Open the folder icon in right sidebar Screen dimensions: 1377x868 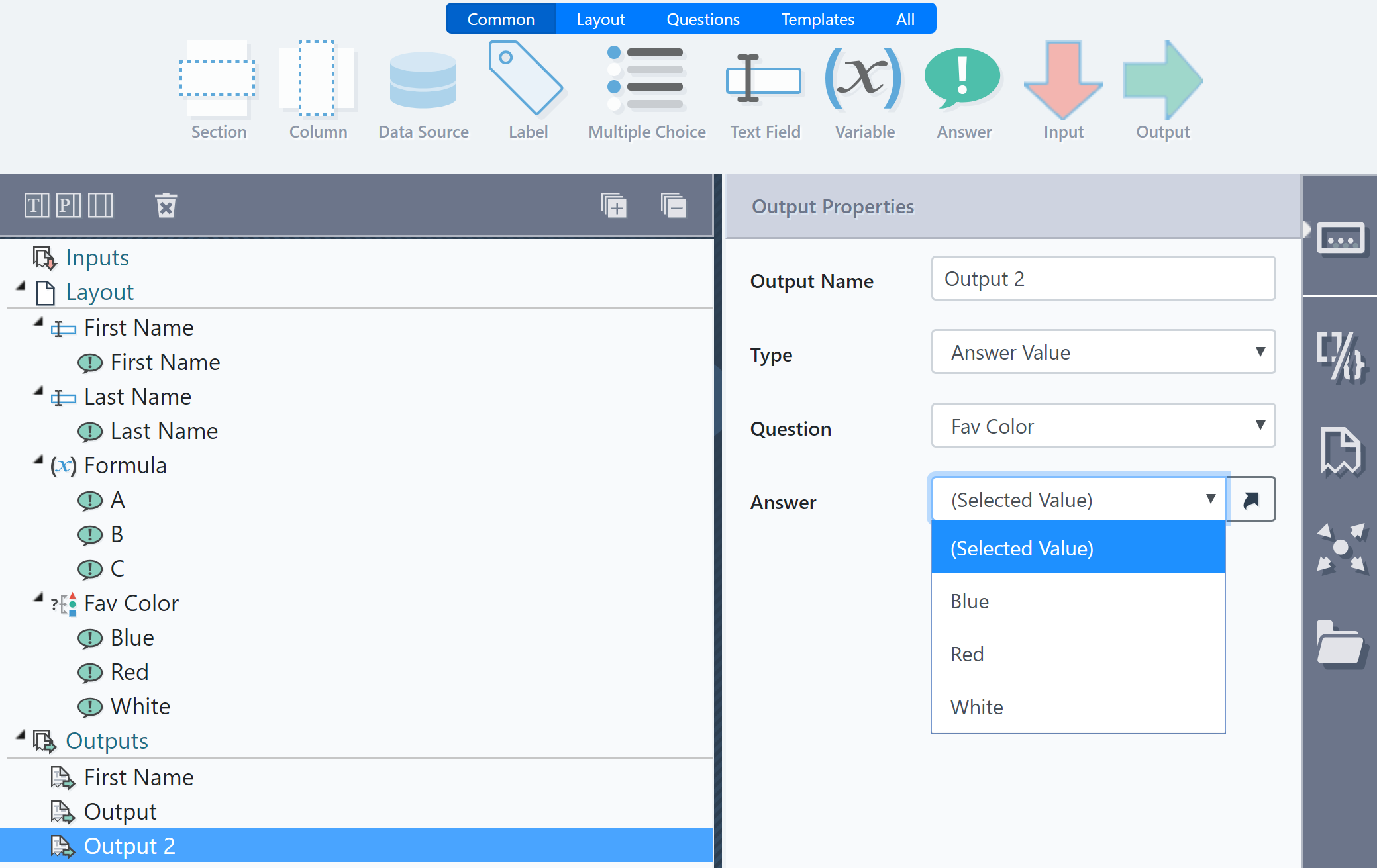pyautogui.click(x=1339, y=644)
